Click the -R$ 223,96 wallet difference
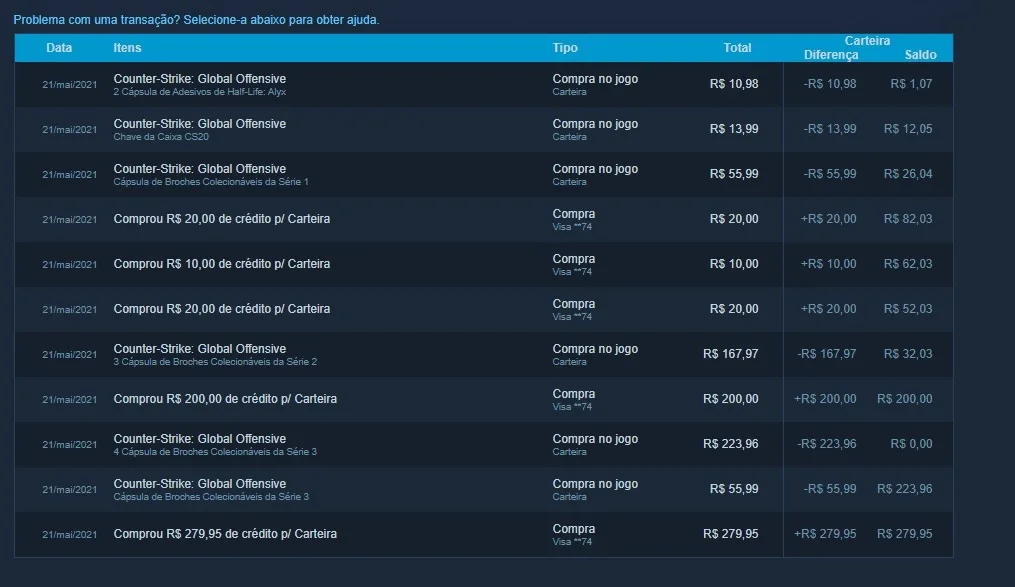 [x=827, y=444]
